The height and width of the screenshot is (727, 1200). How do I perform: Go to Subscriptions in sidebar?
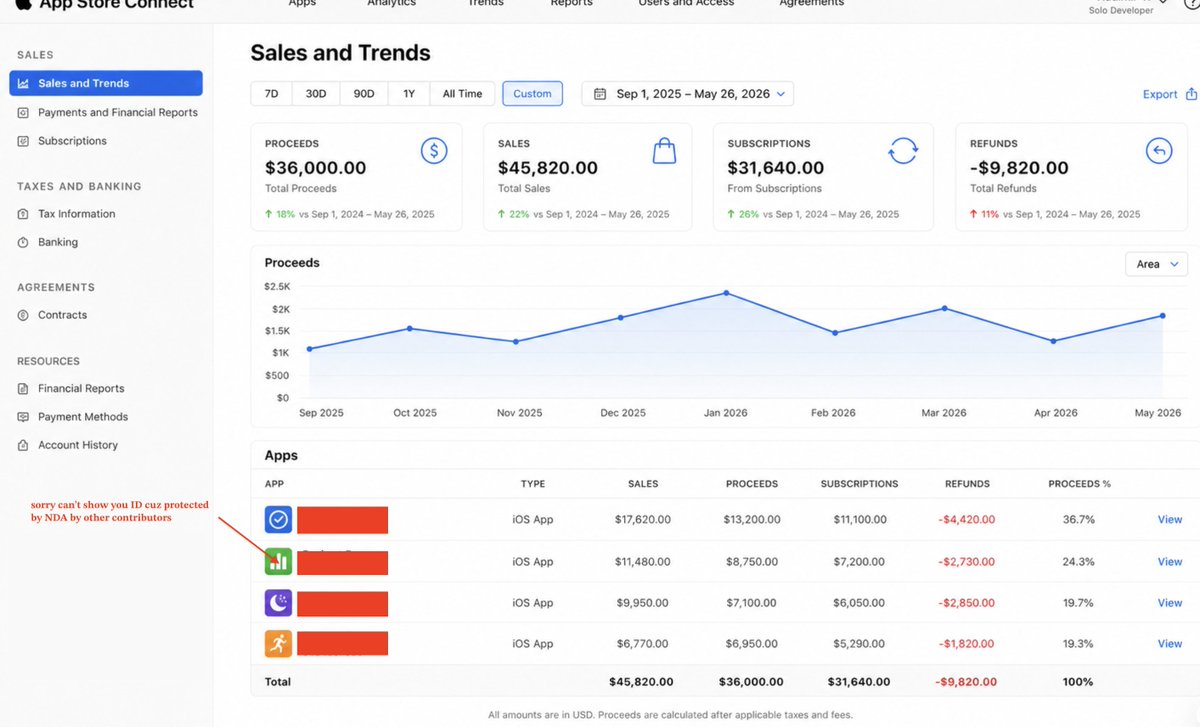(x=72, y=141)
